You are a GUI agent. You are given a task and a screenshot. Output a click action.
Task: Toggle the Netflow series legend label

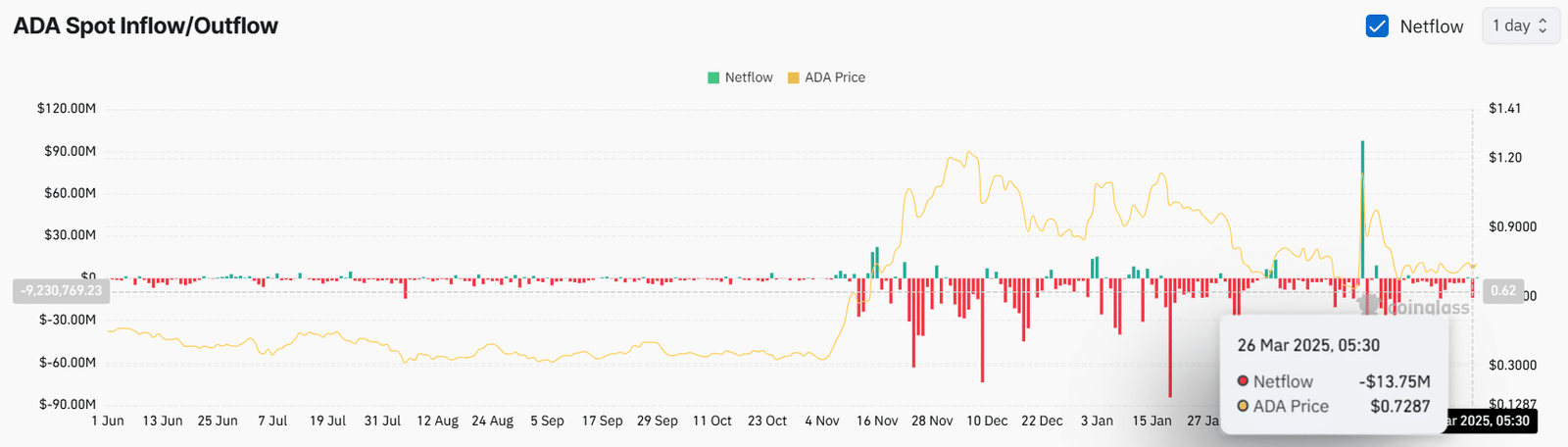(x=749, y=77)
